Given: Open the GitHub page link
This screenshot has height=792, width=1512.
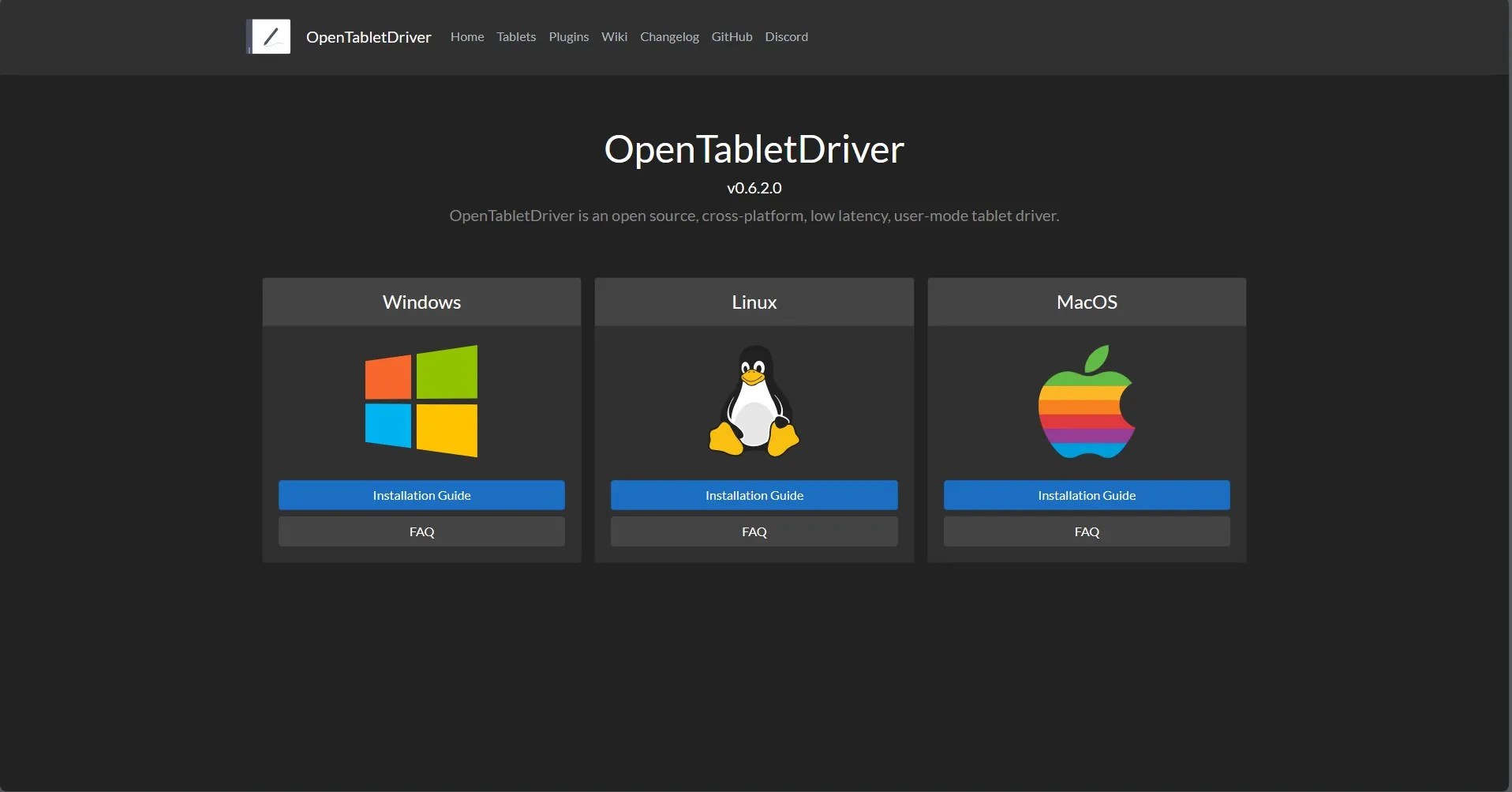Looking at the screenshot, I should point(731,36).
